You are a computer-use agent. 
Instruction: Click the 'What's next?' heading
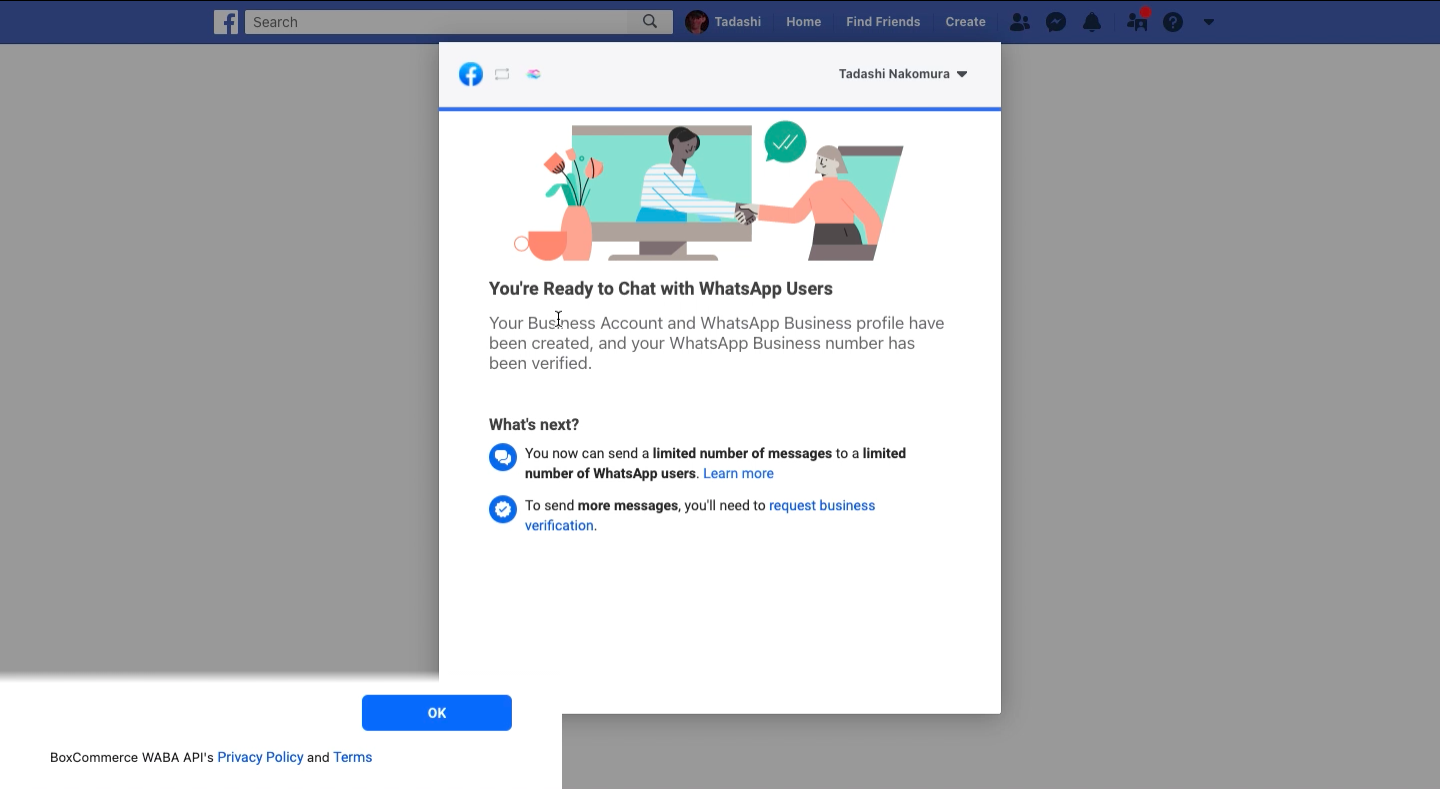534,424
